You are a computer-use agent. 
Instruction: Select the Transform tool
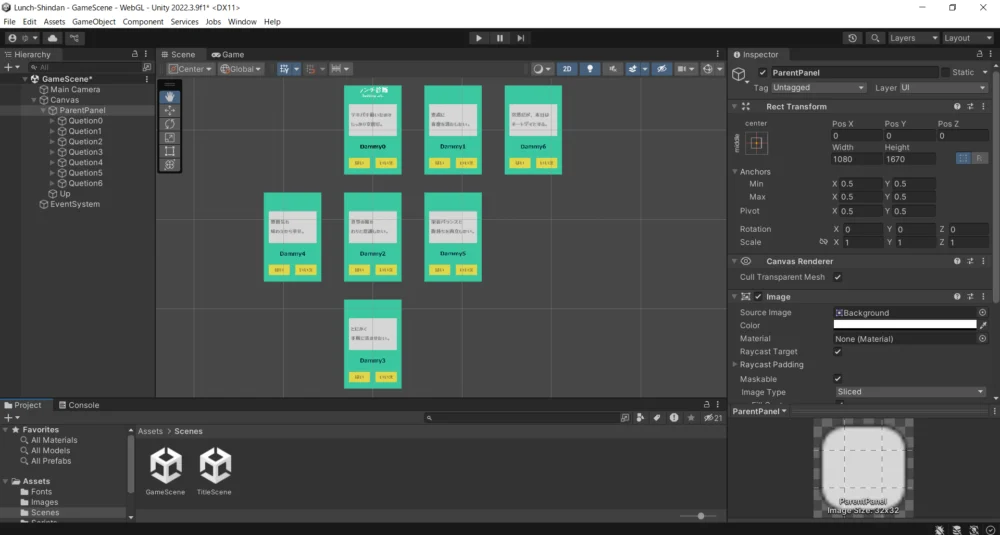(169, 165)
